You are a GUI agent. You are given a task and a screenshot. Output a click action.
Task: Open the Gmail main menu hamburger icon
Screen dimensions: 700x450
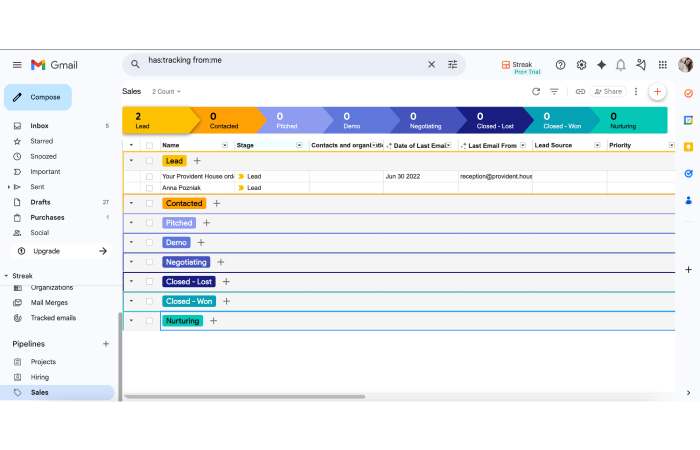point(17,65)
